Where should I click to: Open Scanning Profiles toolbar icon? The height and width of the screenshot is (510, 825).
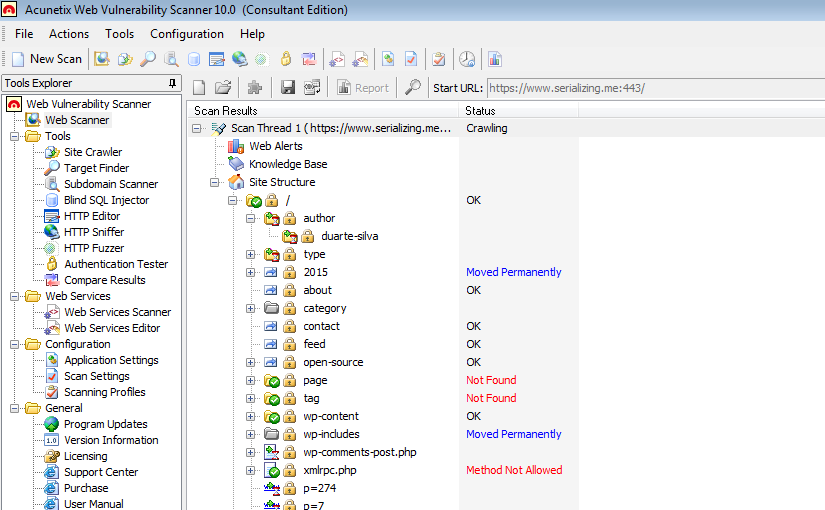439,59
